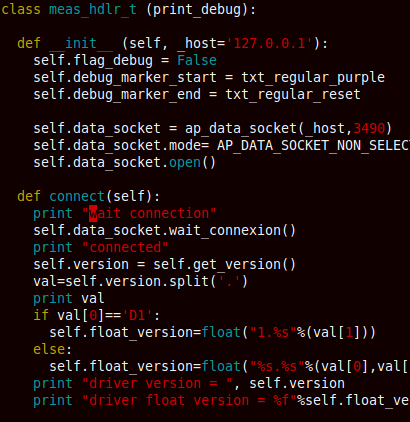410x422 pixels.
Task: Click "driver float version = %f" string
Action: 189,400
